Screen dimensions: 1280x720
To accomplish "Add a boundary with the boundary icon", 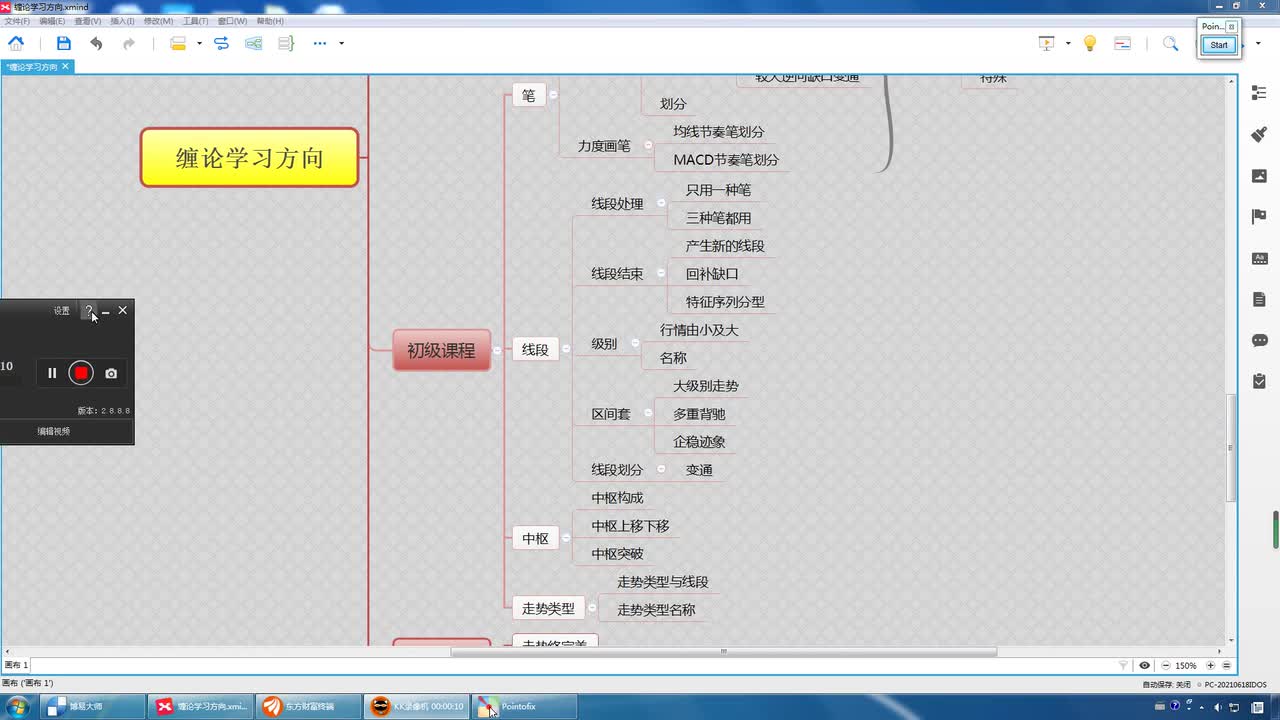I will tap(254, 43).
